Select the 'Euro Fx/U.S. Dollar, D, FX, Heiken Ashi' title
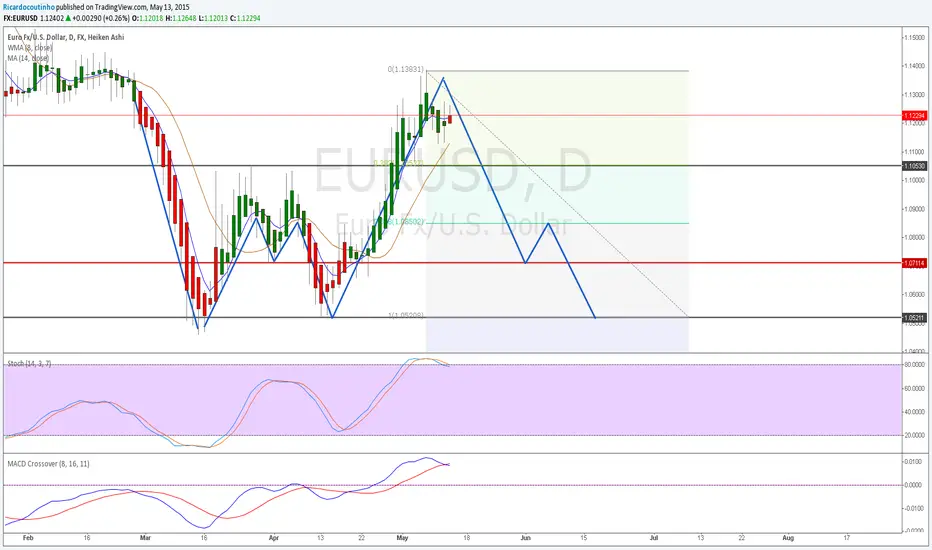This screenshot has height=550, width=932. (66, 37)
